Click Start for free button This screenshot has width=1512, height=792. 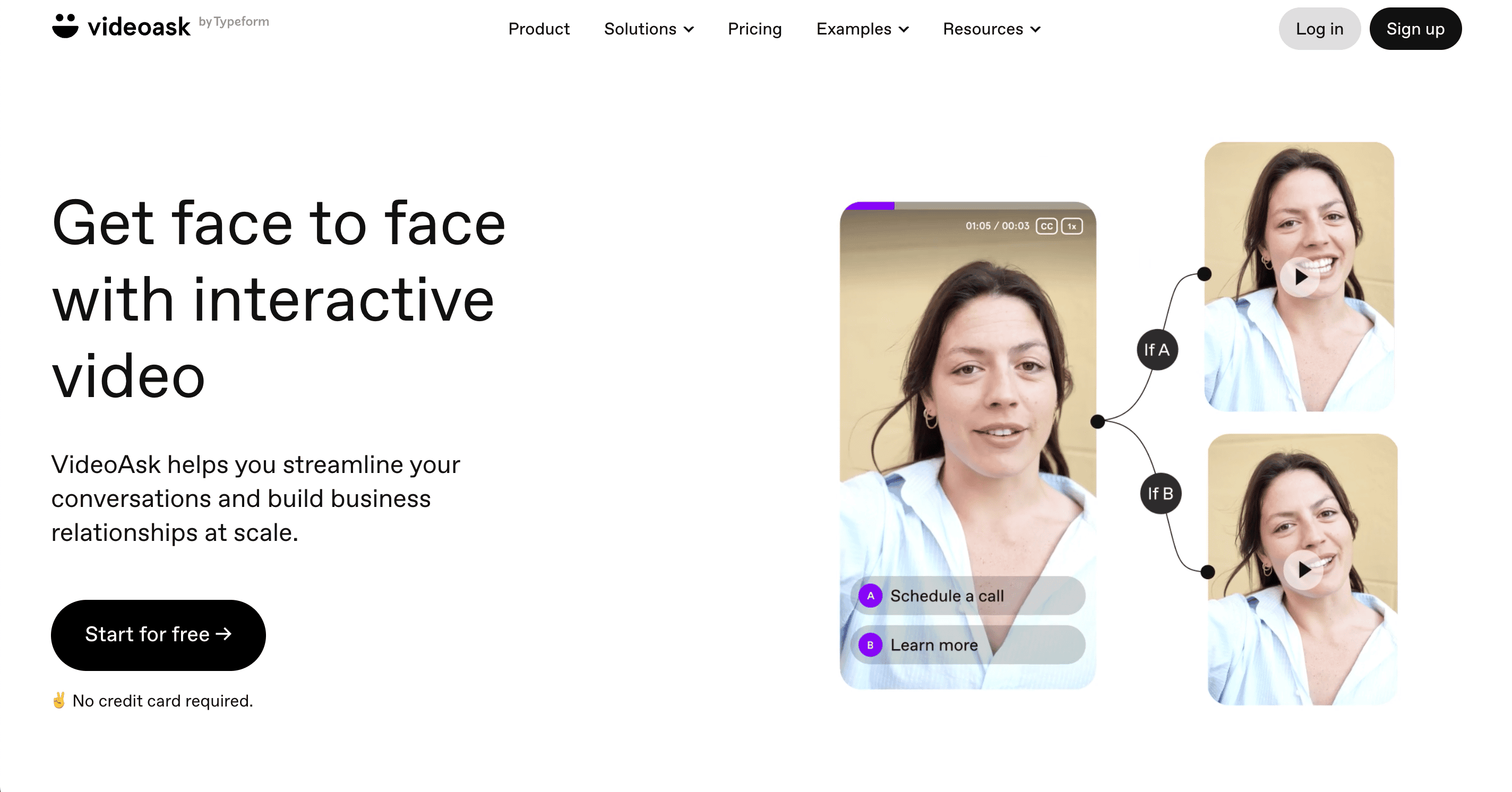click(158, 633)
